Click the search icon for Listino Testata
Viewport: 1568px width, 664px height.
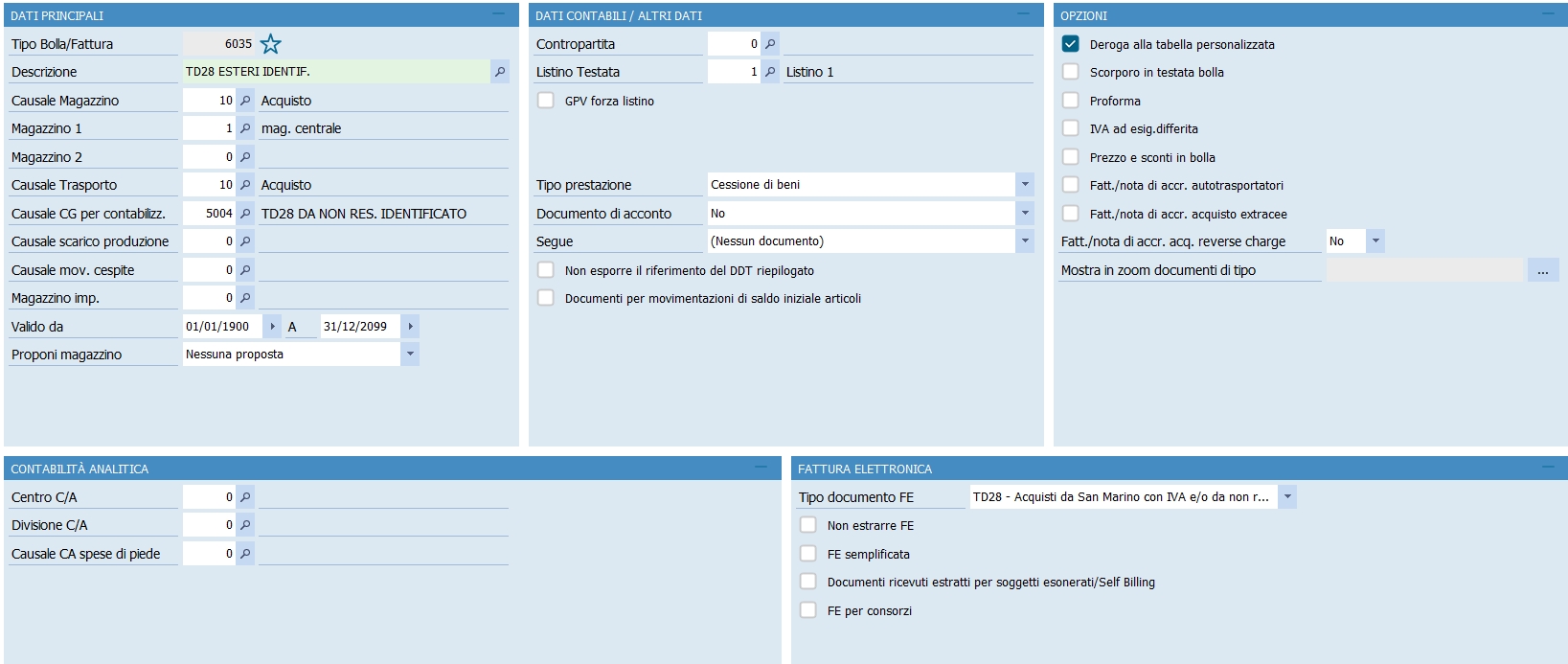(x=770, y=72)
